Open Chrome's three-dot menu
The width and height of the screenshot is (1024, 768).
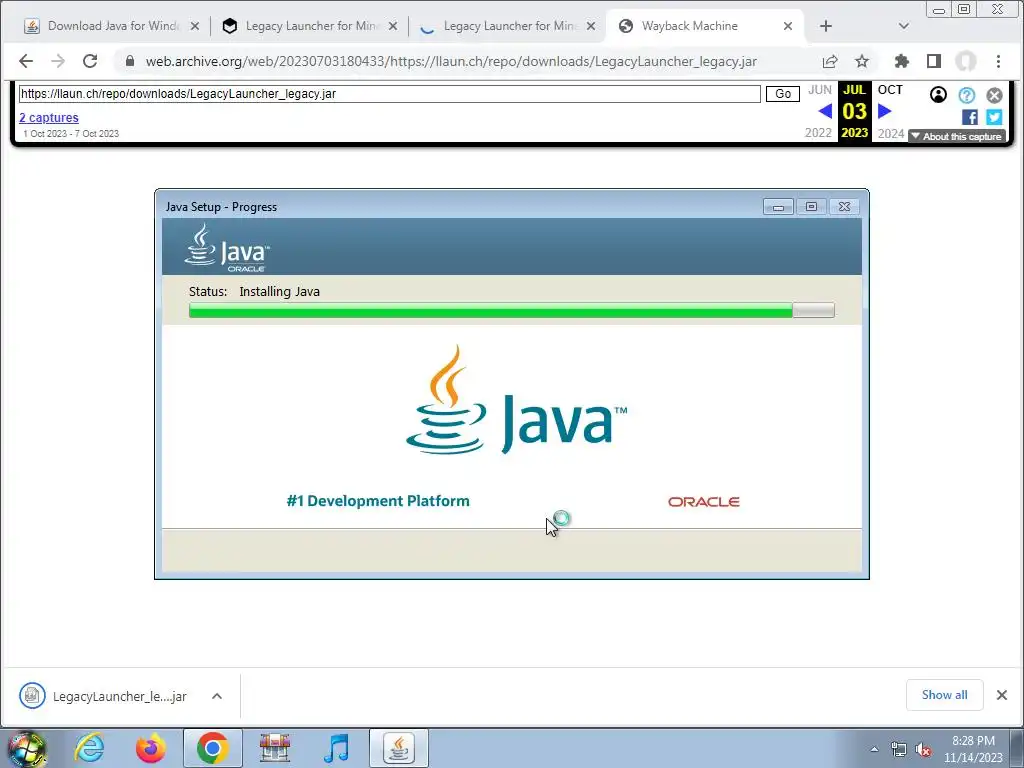[x=998, y=61]
